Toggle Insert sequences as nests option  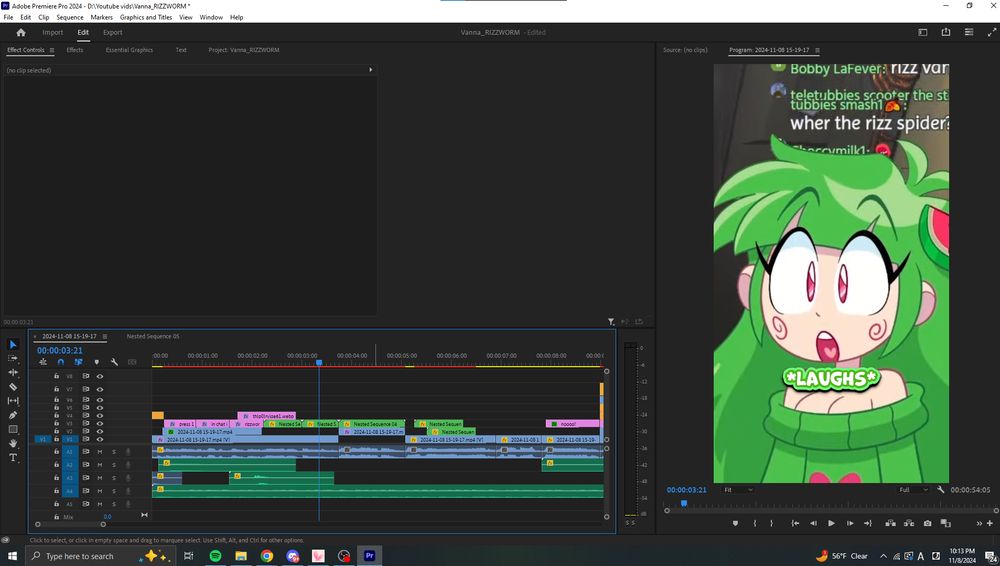click(x=43, y=362)
